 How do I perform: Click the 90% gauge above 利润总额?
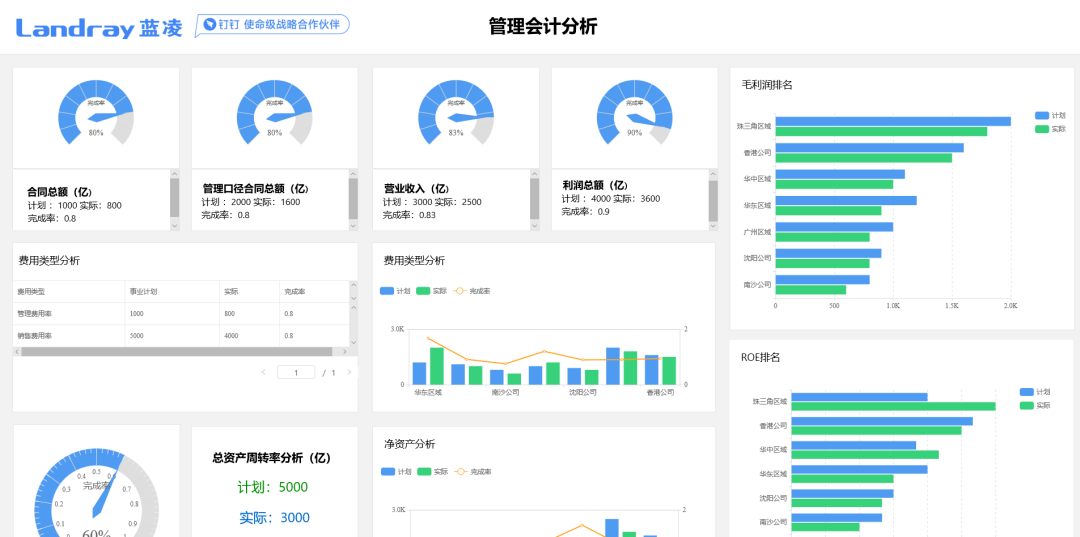click(x=634, y=112)
